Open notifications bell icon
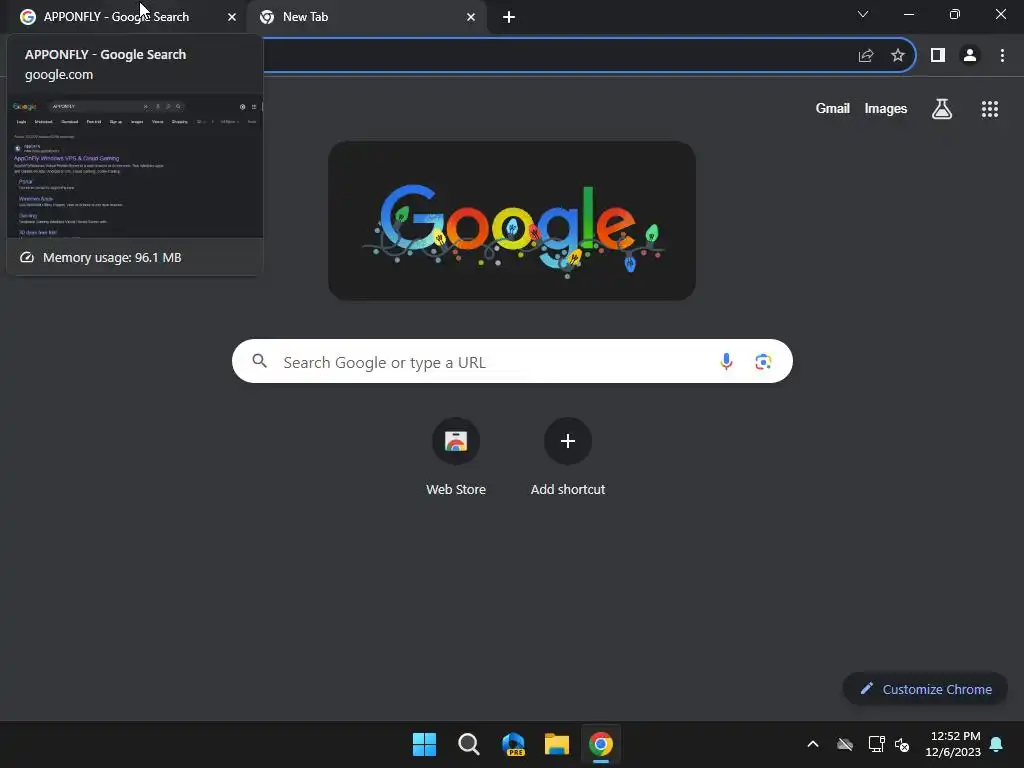This screenshot has height=768, width=1024. click(x=996, y=744)
